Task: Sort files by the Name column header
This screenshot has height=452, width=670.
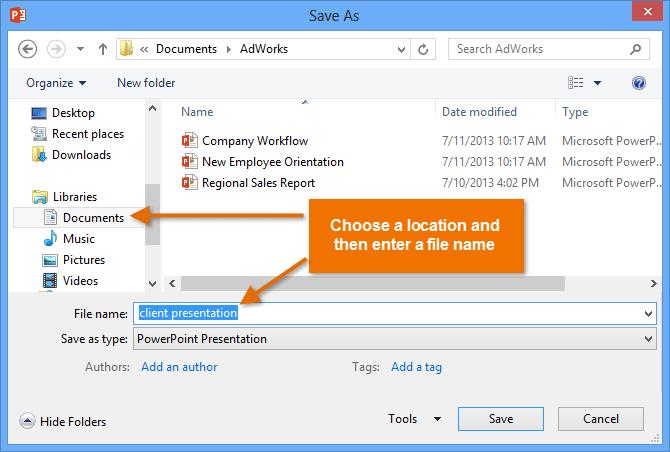Action: [198, 112]
